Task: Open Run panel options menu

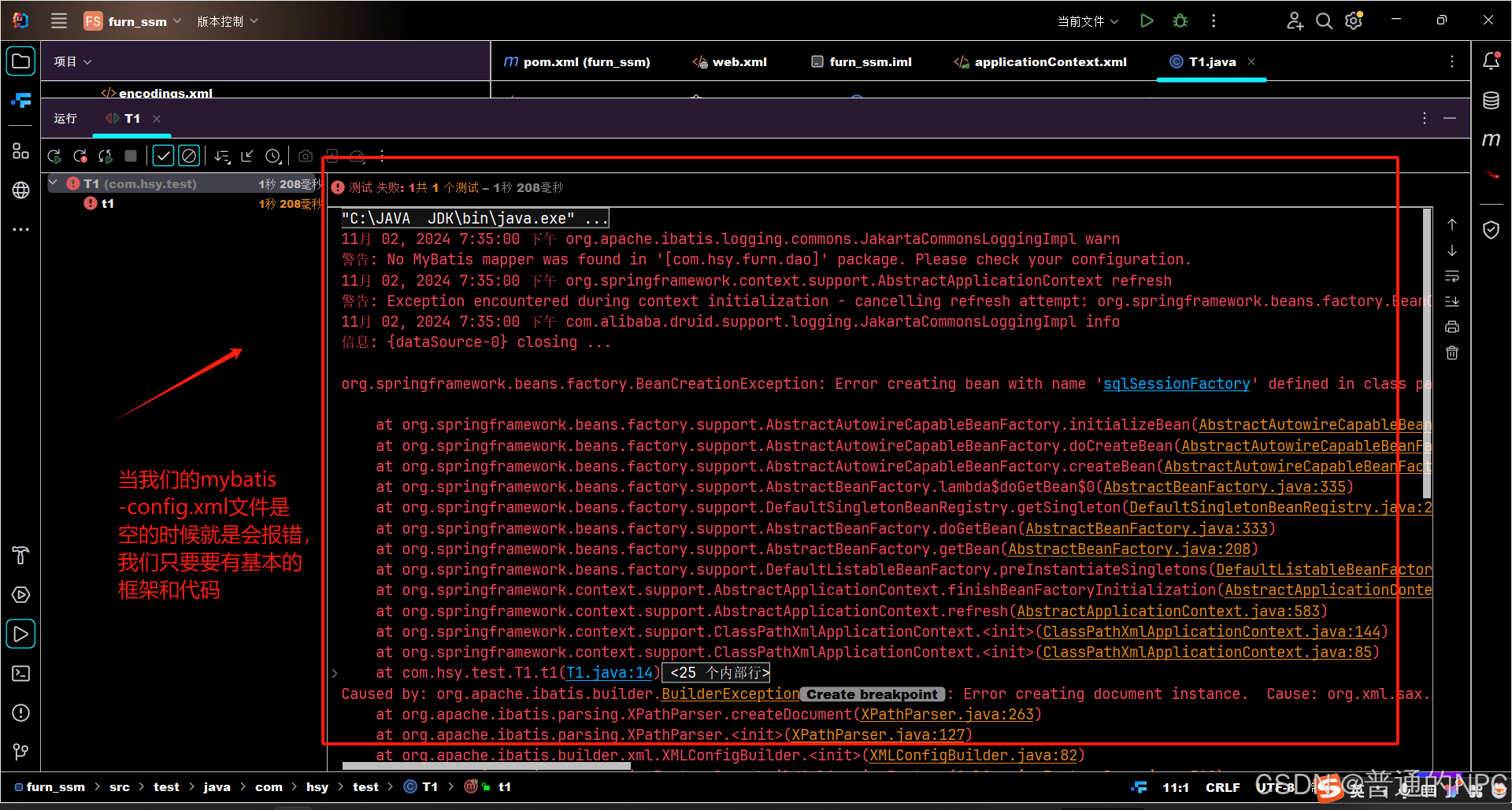Action: click(x=1424, y=118)
